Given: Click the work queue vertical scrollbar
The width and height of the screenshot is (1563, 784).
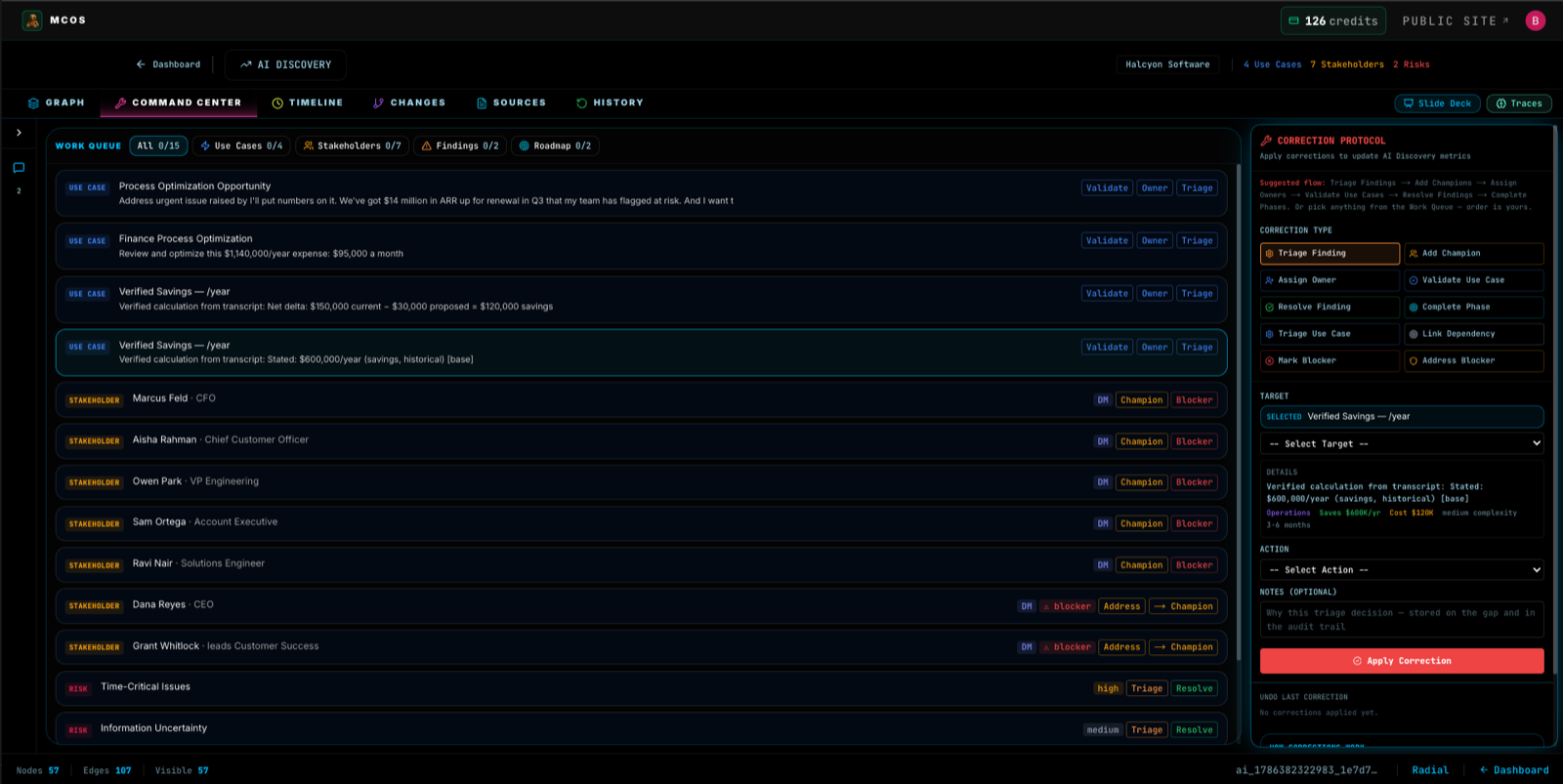Looking at the screenshot, I should 1239,410.
